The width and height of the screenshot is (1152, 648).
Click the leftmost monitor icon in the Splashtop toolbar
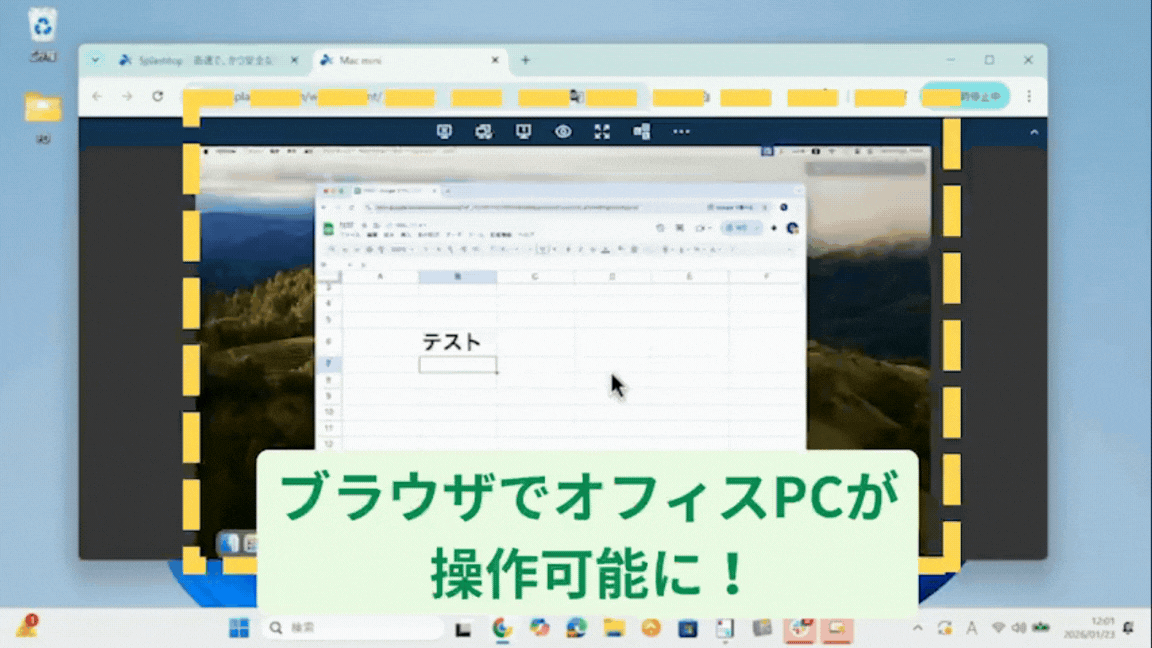click(444, 131)
